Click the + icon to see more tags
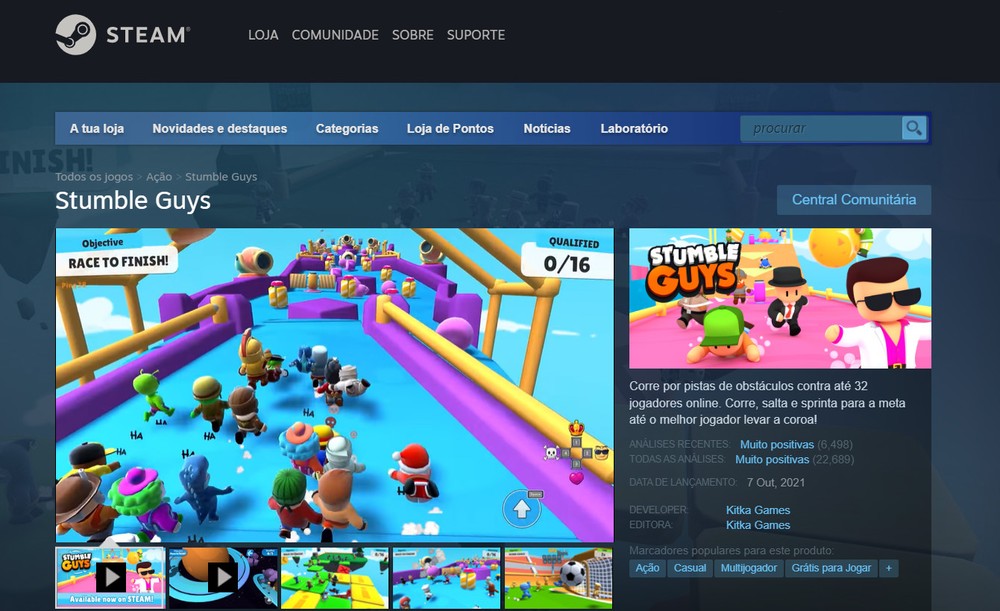 [888, 568]
